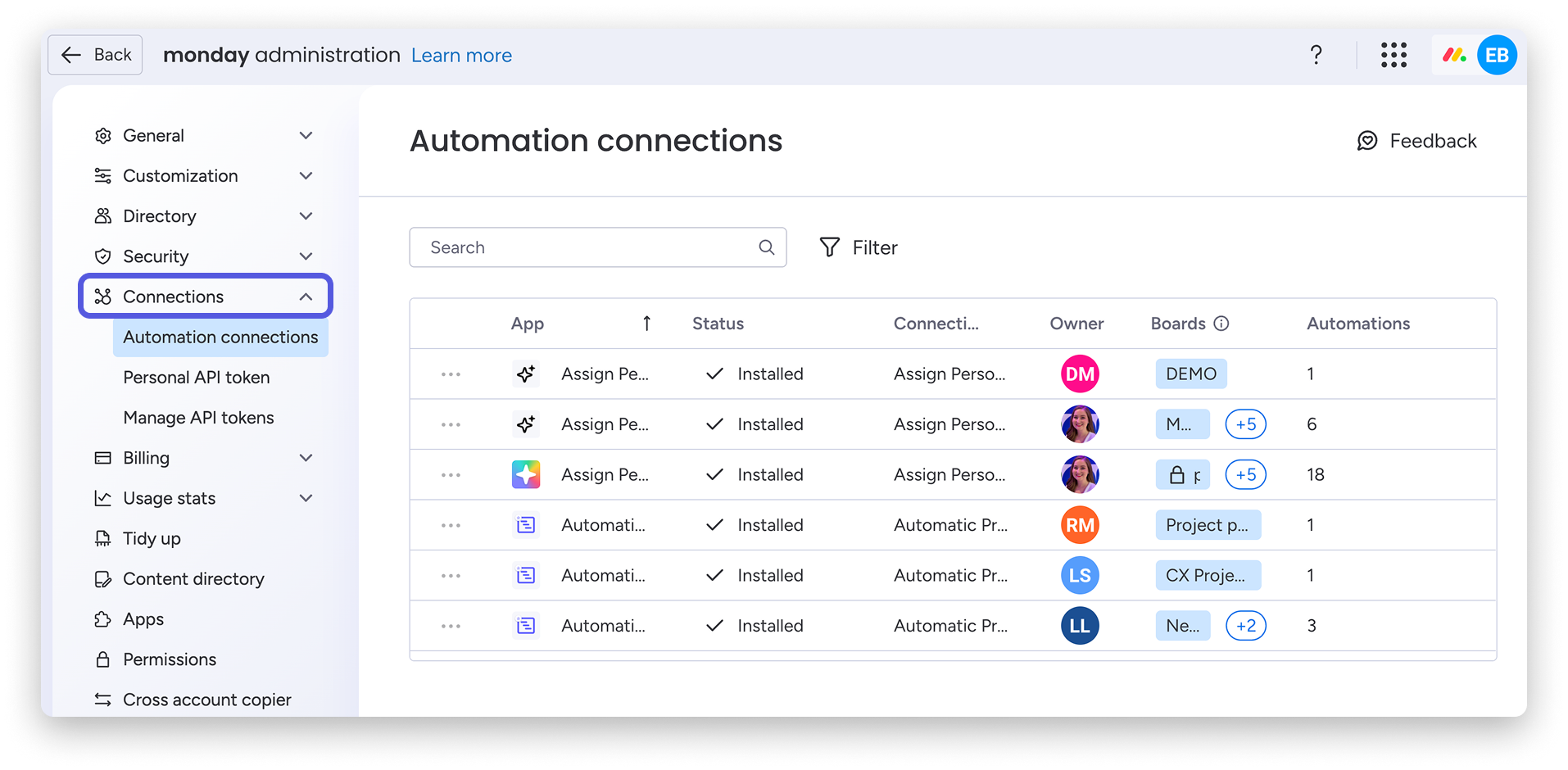This screenshot has height=770, width=1568.
Task: Click the Connecti... column header
Action: [936, 324]
